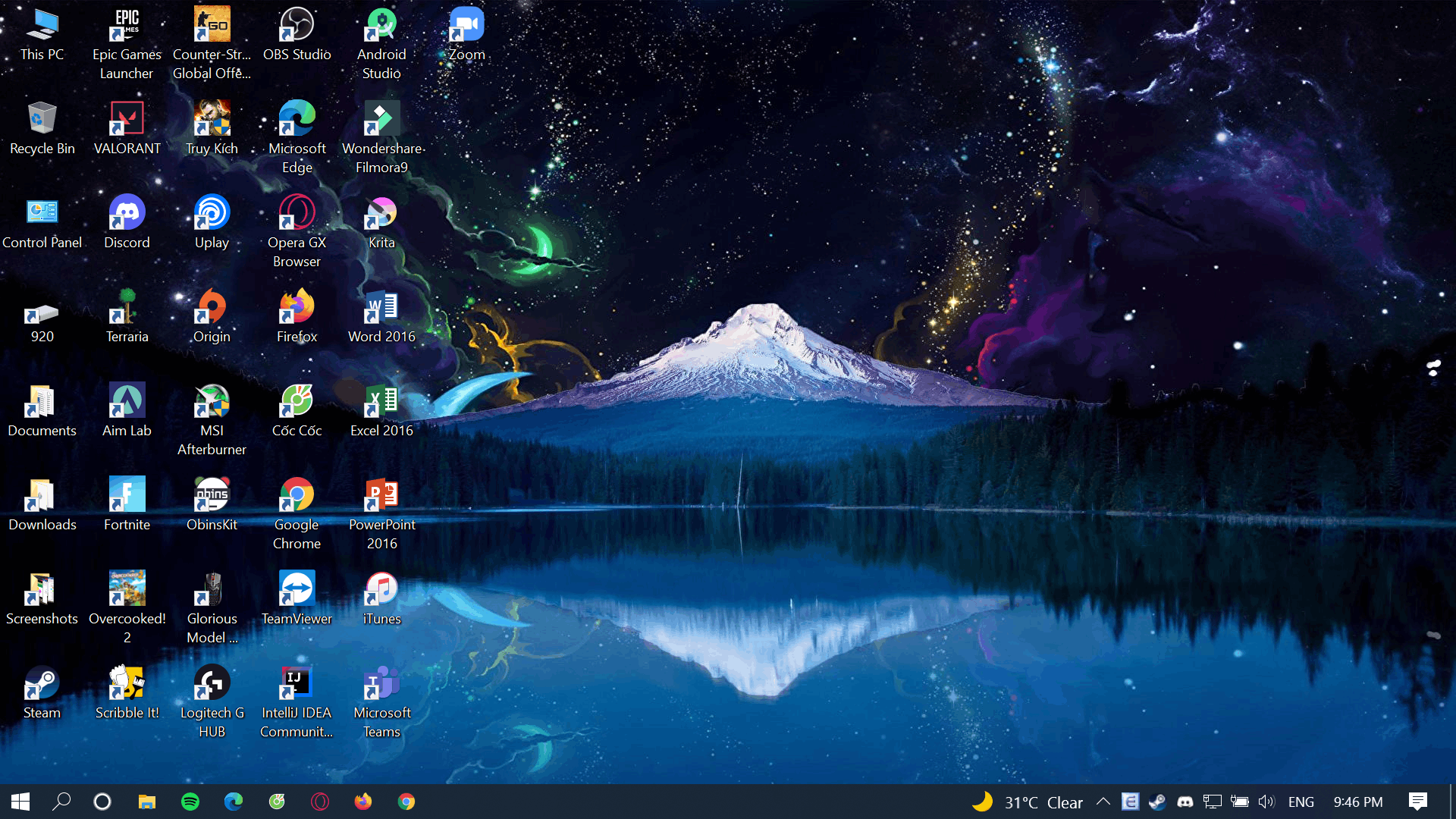
Task: Select the Discord desktop shortcut
Action: click(x=127, y=223)
